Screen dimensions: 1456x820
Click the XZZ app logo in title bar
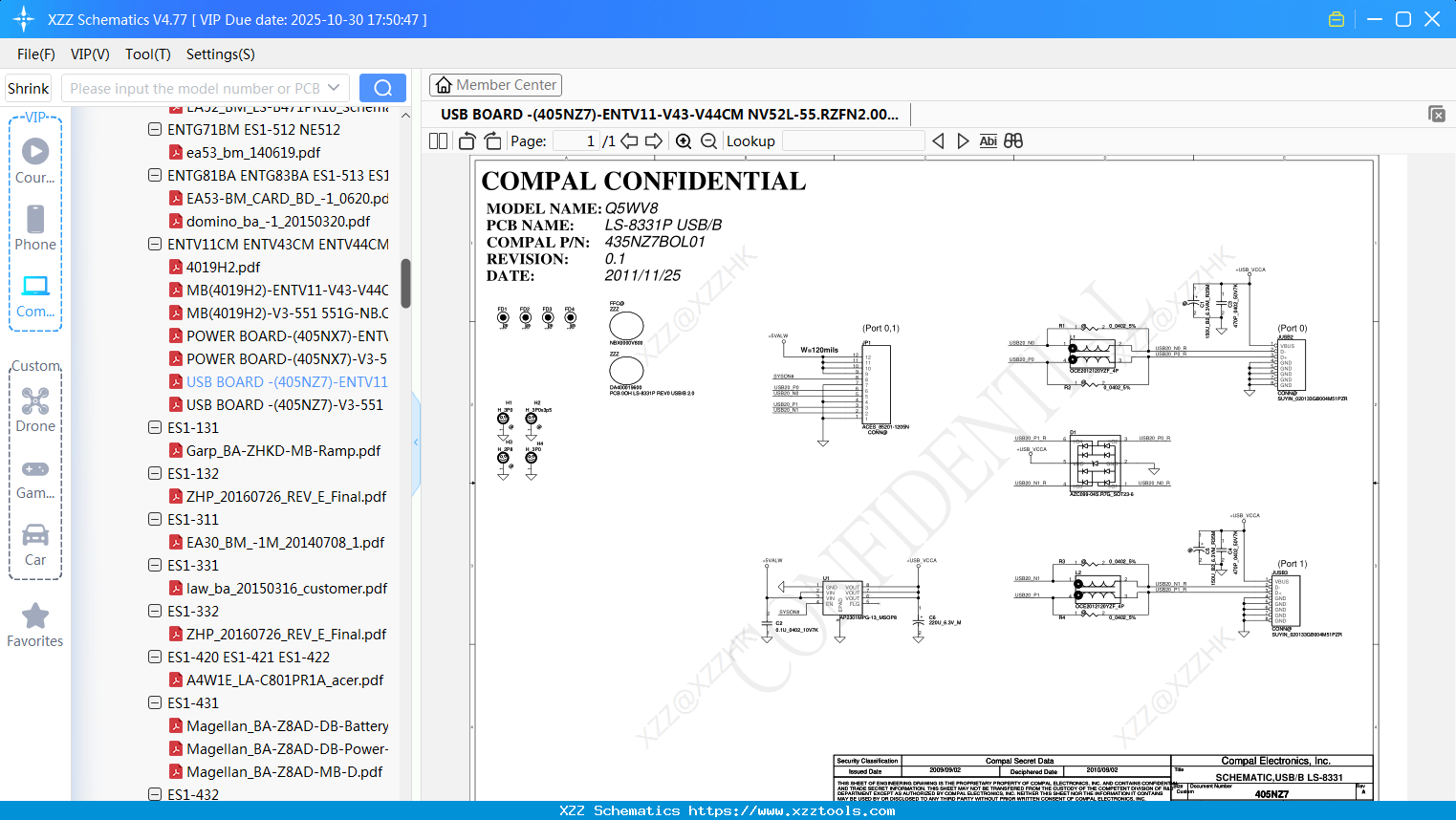[24, 19]
